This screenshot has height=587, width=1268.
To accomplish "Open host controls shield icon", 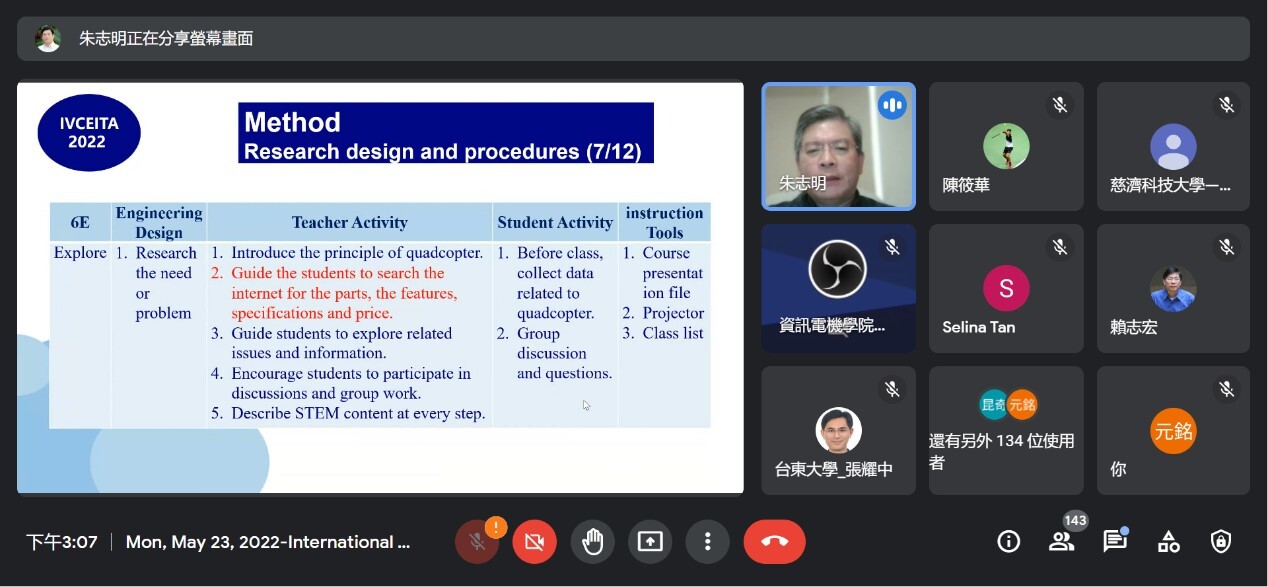I will coord(1221,542).
